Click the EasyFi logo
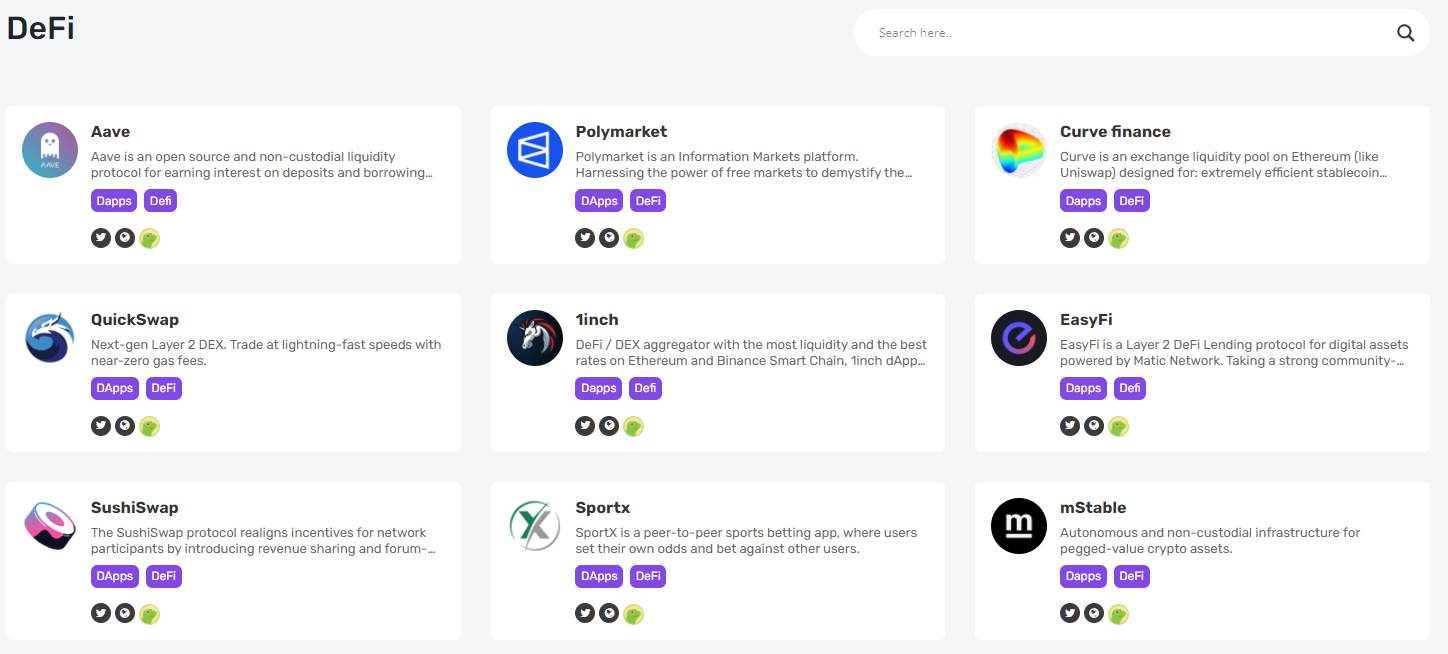This screenshot has height=654, width=1448. point(1019,338)
